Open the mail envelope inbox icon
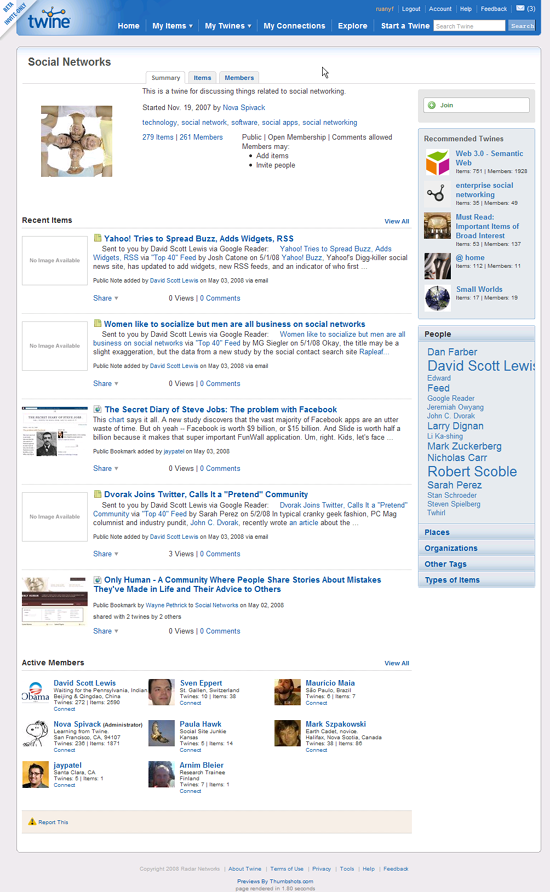 (x=520, y=9)
